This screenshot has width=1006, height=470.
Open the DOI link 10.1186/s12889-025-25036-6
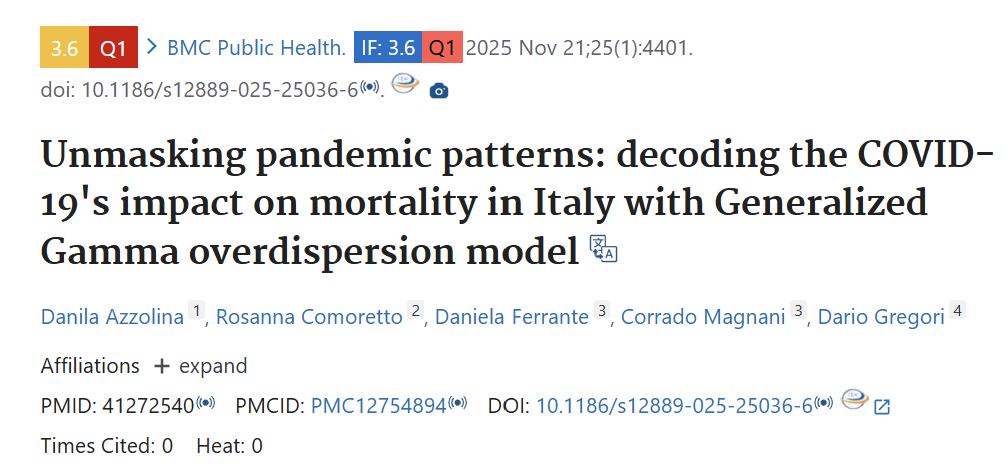point(674,406)
